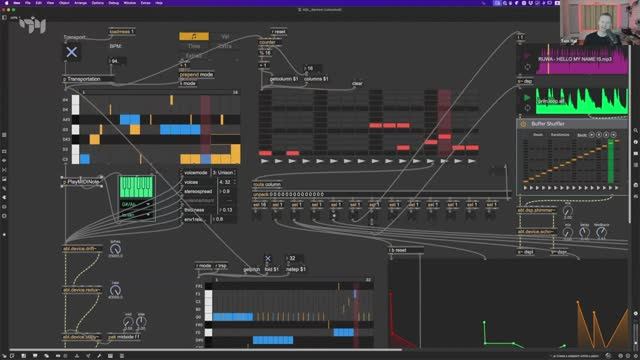This screenshot has height=360, width=640.
Task: Select the Extra tab
Action: click(225, 46)
